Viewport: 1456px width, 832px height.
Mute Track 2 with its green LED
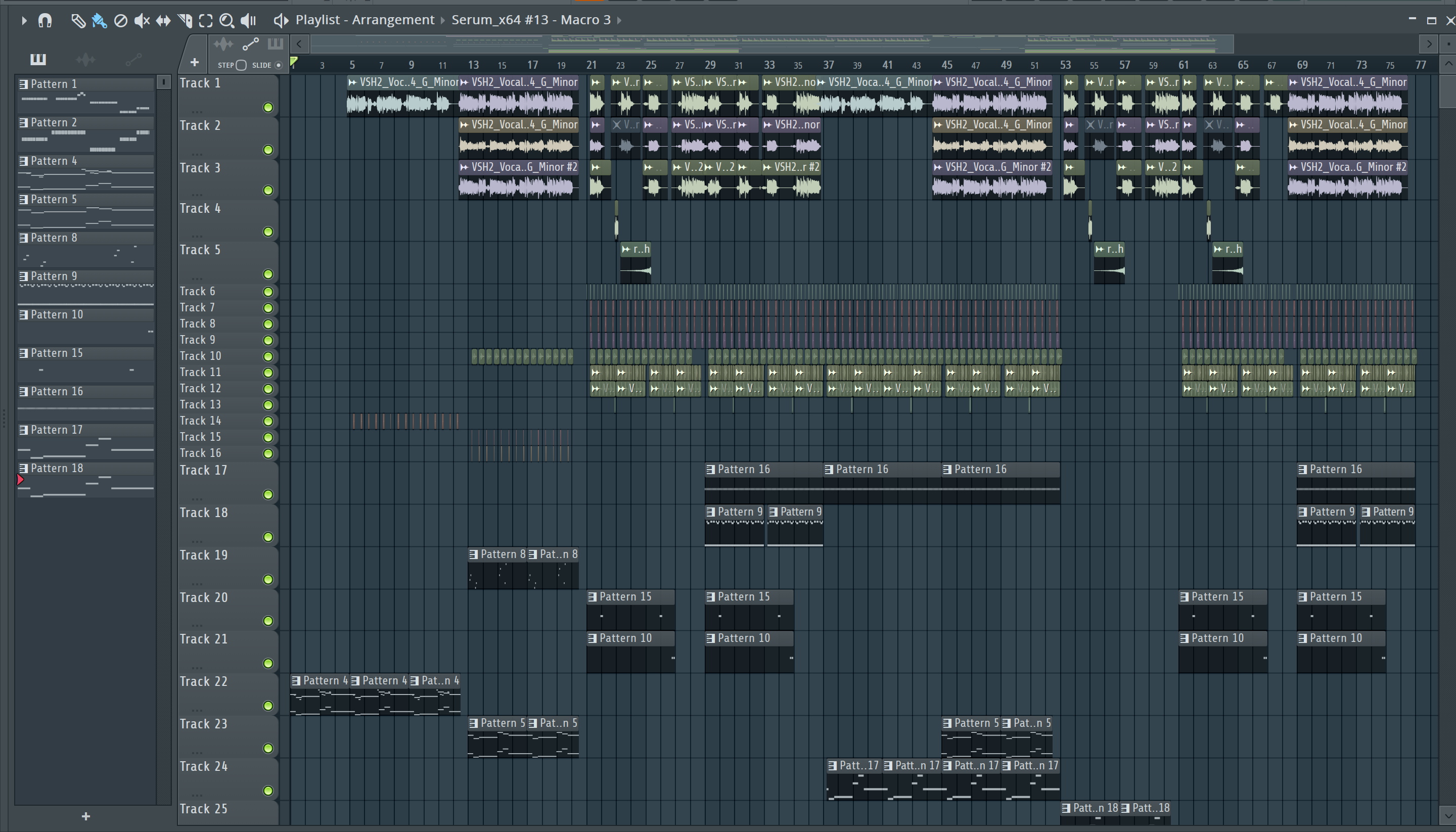pyautogui.click(x=268, y=150)
